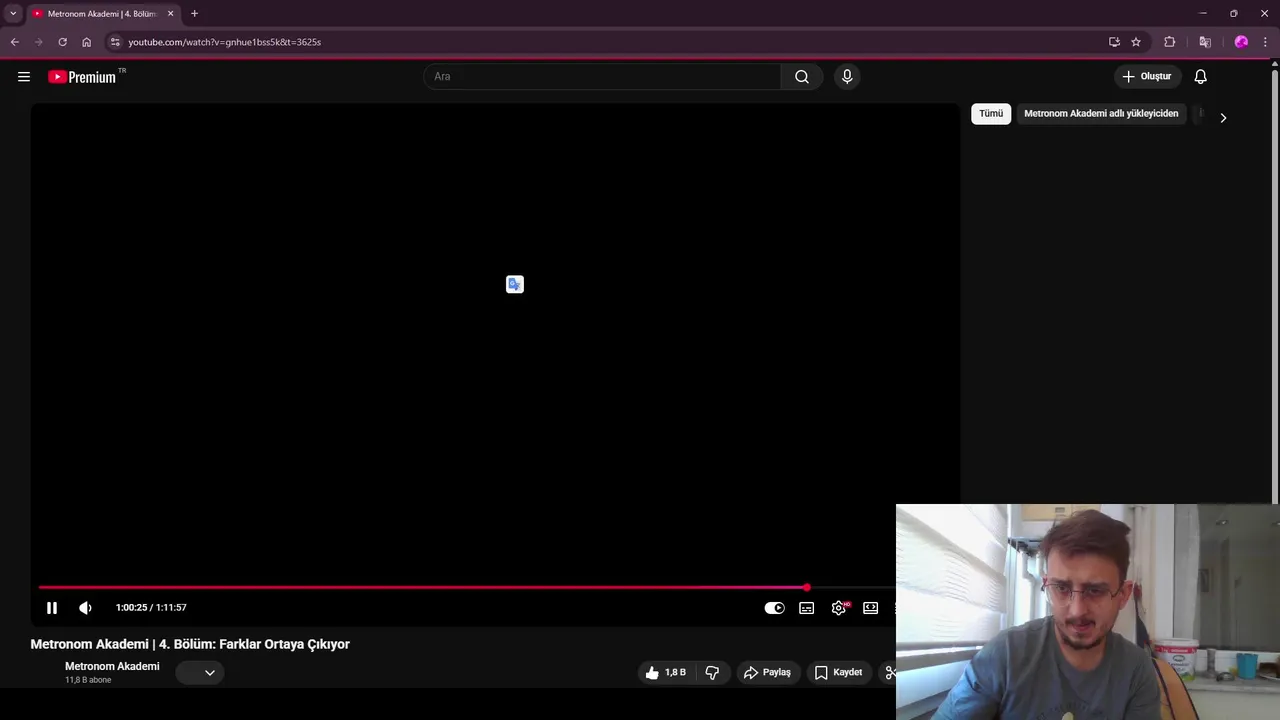Save video with Kaydet button
Image resolution: width=1280 pixels, height=720 pixels.
(838, 673)
